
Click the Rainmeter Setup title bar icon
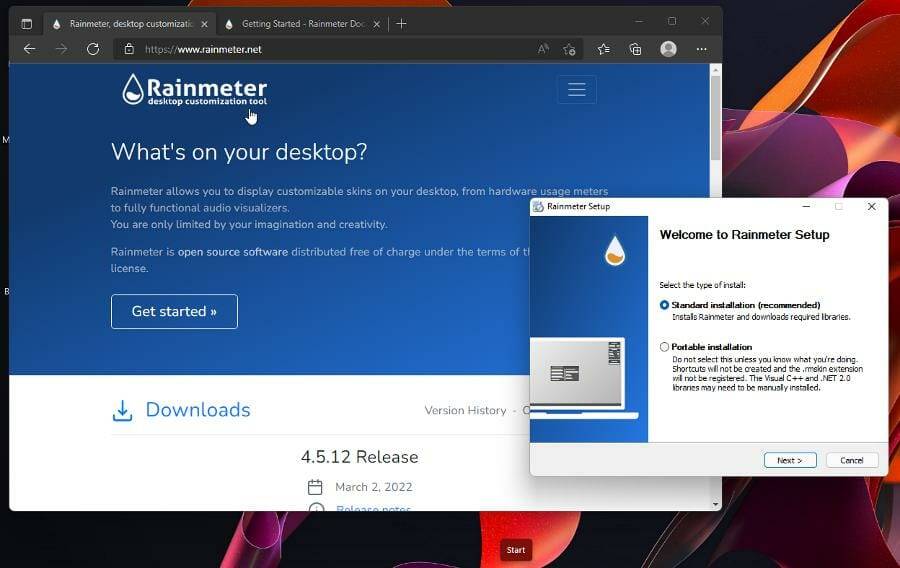(538, 207)
